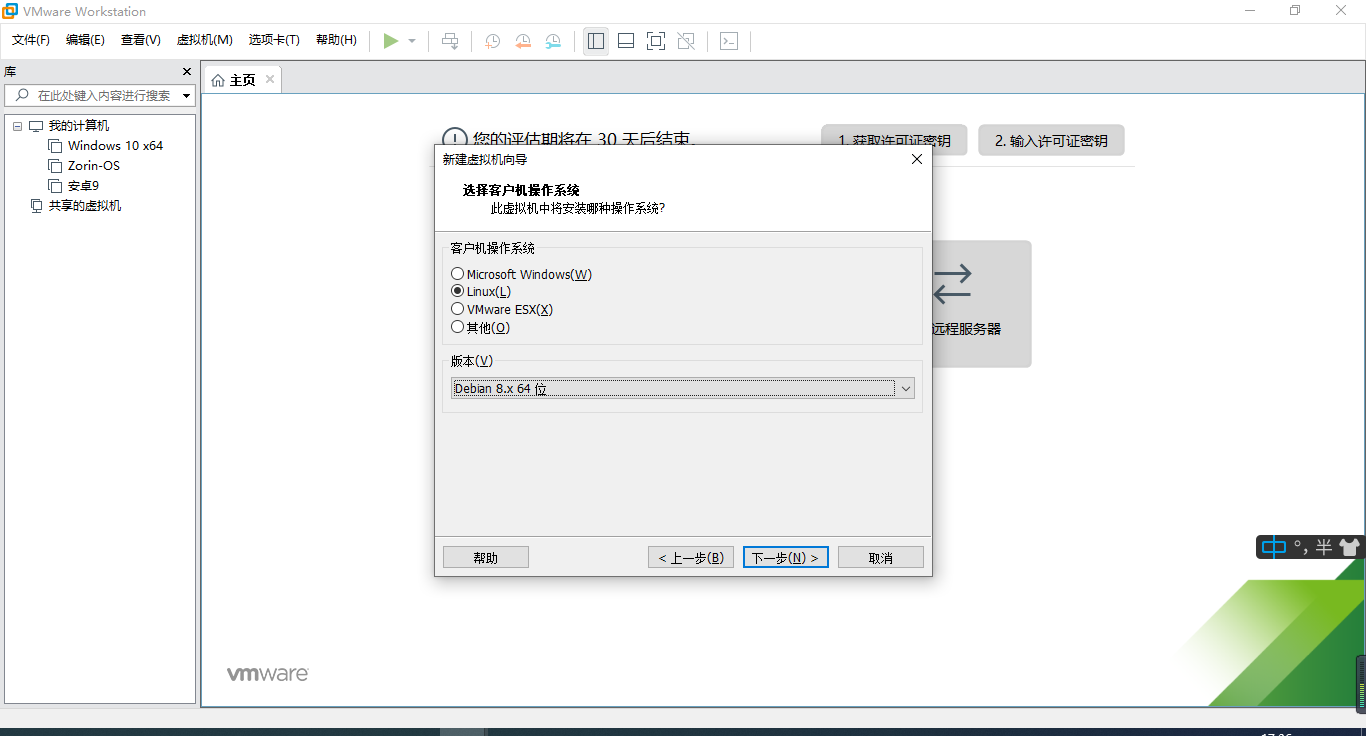Click the IME shirt skin icon

(1349, 547)
